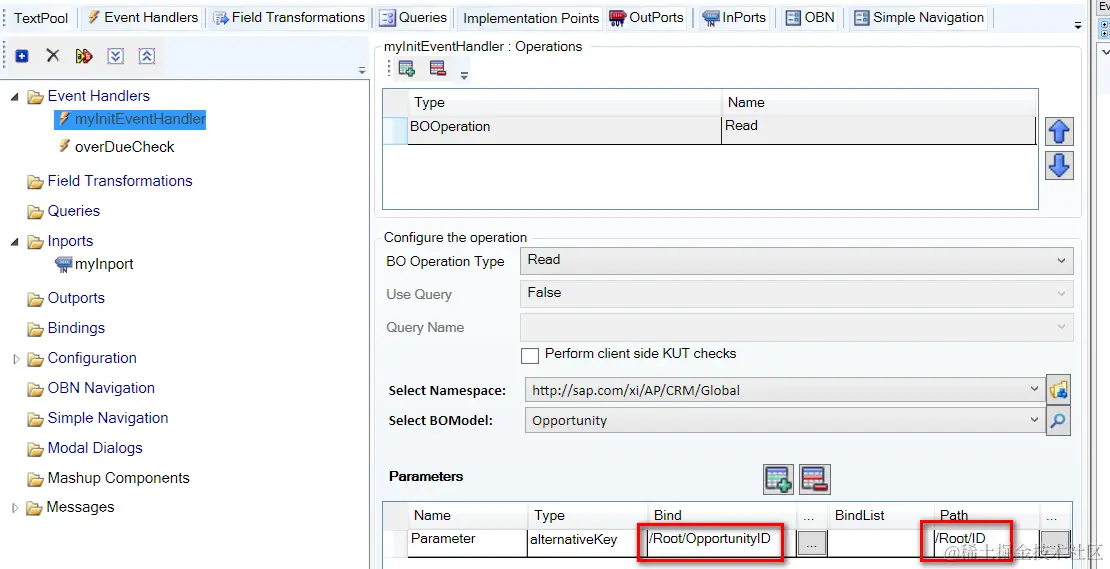Open Field Transformations folder in tree
This screenshot has height=569, width=1110.
pyautogui.click(x=110, y=181)
